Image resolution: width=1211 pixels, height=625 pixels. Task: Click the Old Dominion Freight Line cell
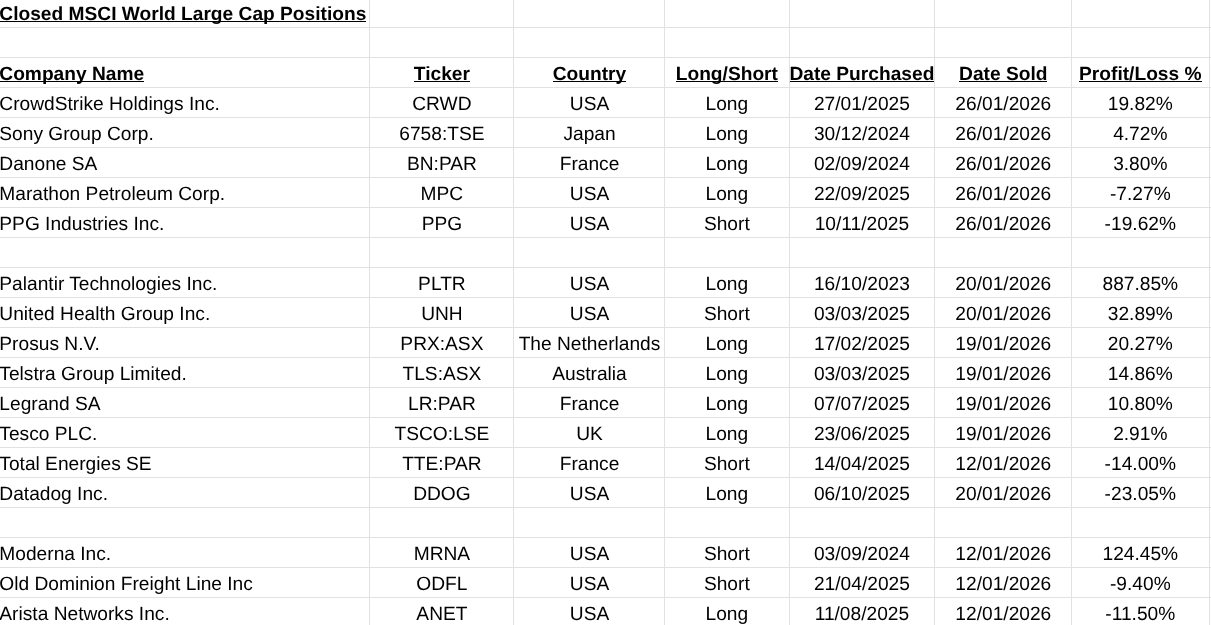point(126,584)
